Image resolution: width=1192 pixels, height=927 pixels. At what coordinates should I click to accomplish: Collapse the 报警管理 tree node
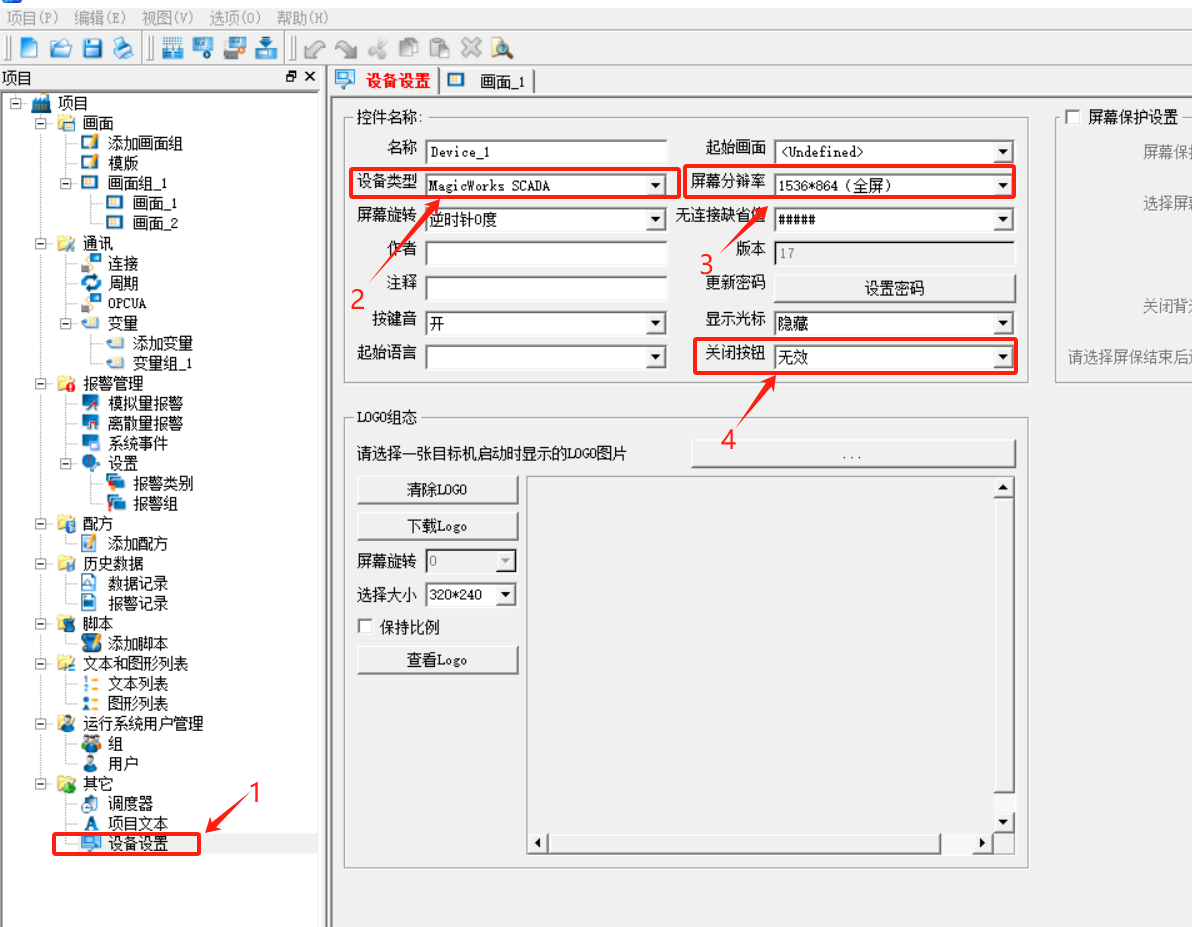41,383
